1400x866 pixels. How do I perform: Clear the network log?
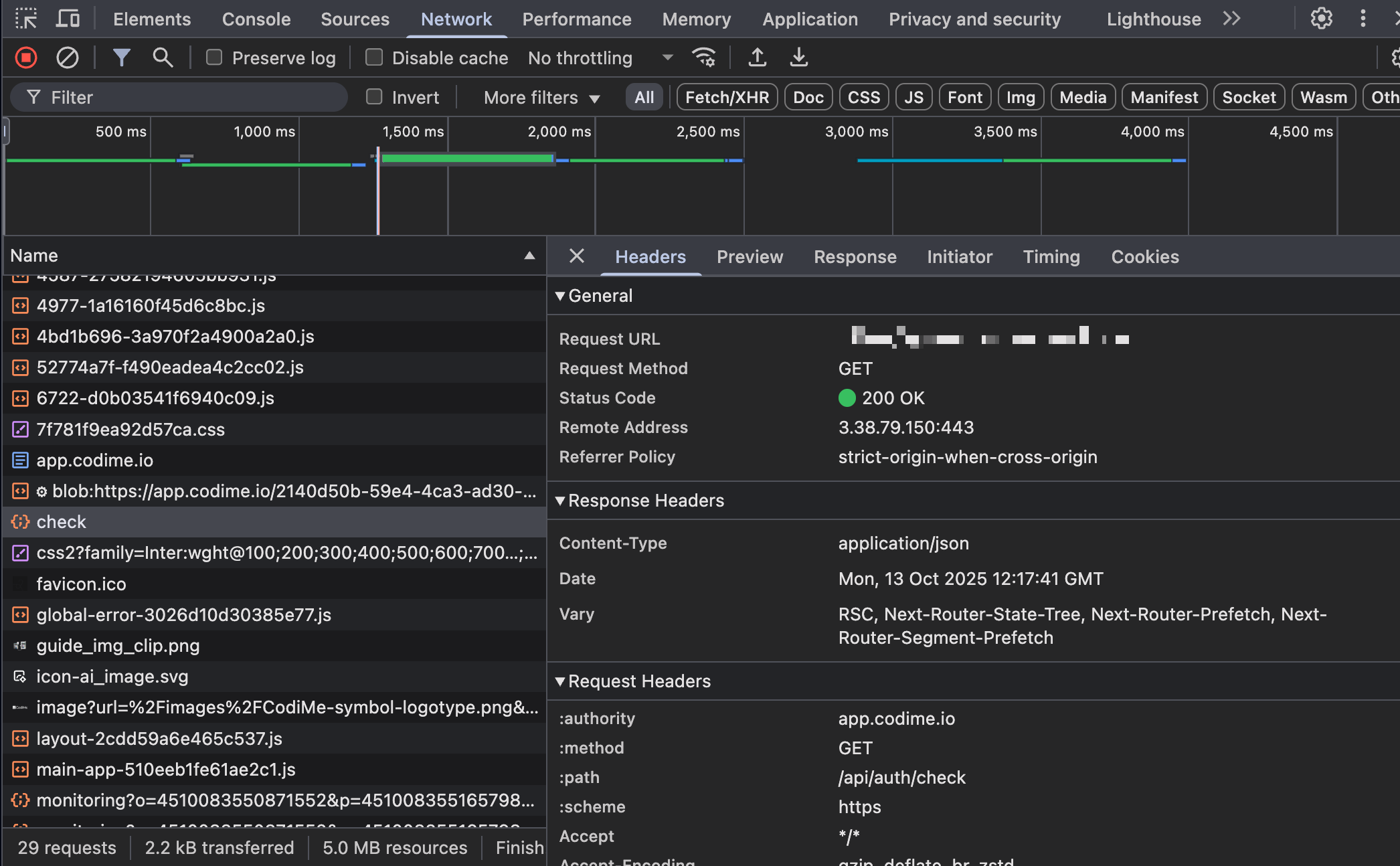pyautogui.click(x=67, y=58)
